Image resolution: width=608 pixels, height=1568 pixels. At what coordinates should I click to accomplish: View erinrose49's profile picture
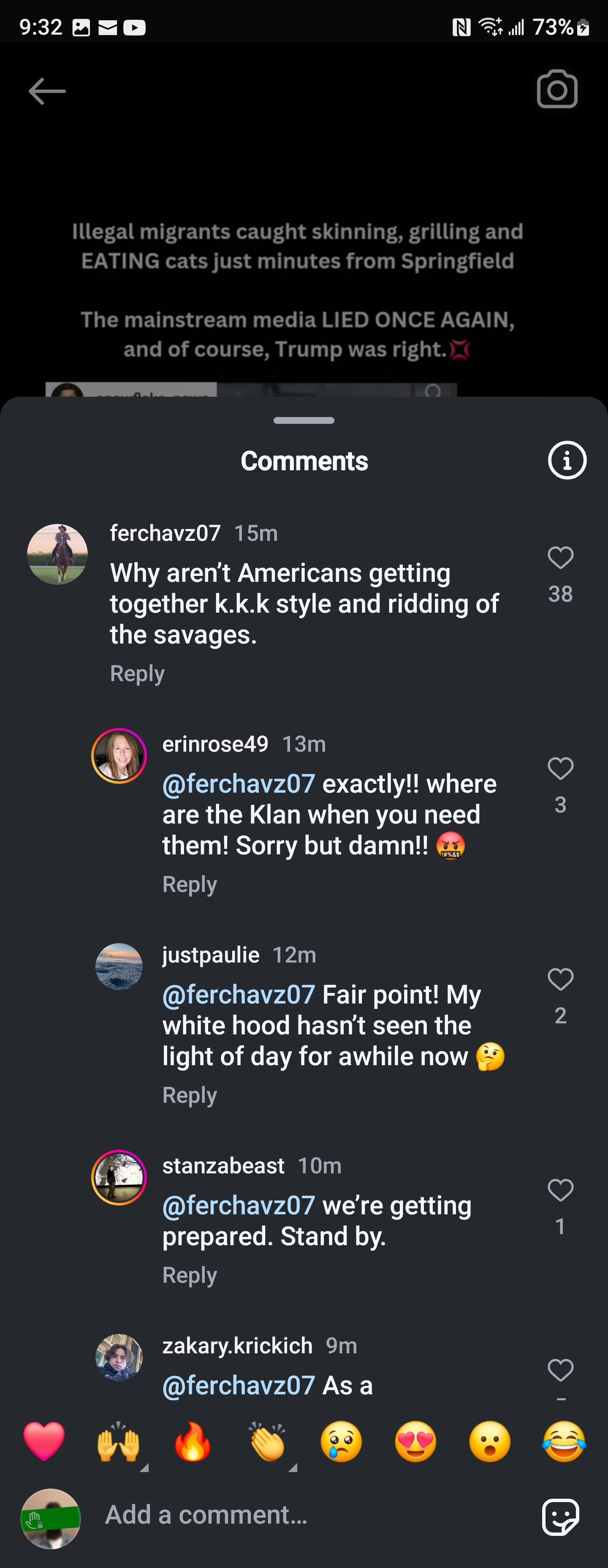tap(119, 755)
